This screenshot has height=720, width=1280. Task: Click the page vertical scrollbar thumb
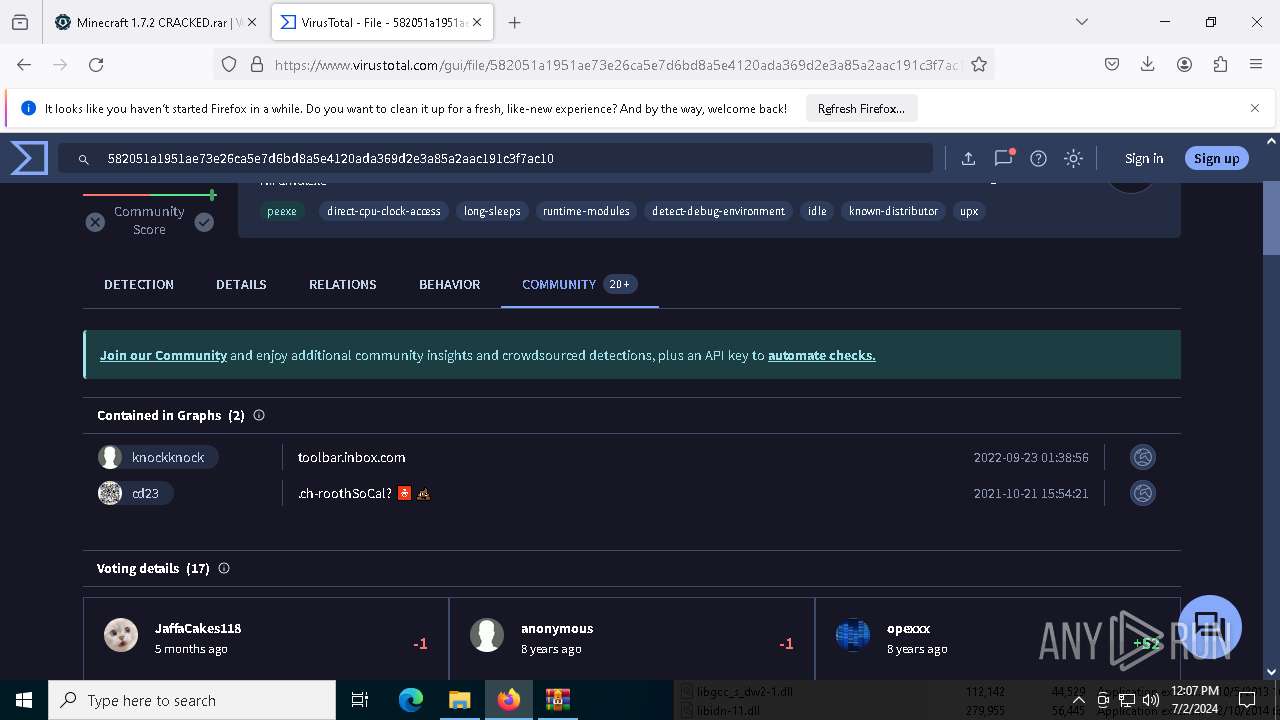pyautogui.click(x=1271, y=218)
